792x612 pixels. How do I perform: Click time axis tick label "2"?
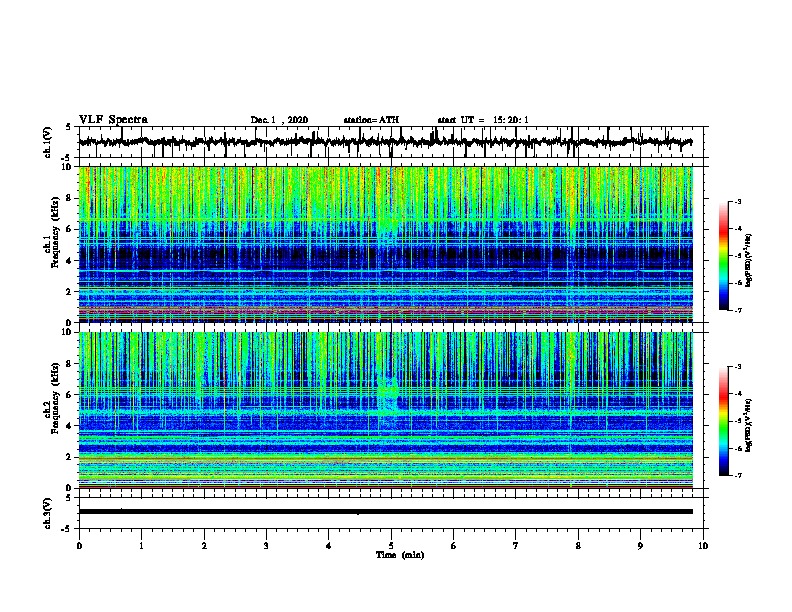pyautogui.click(x=204, y=546)
